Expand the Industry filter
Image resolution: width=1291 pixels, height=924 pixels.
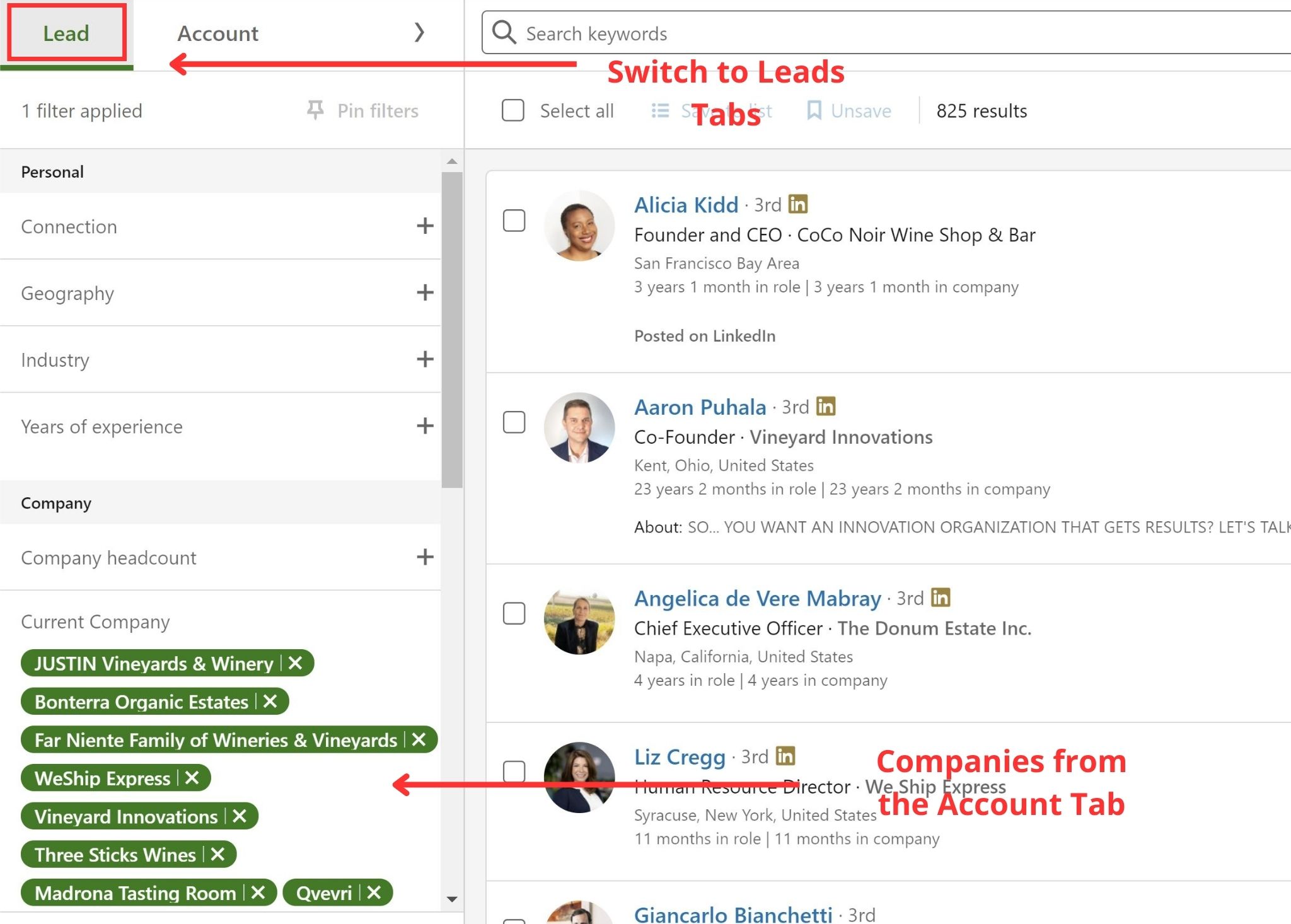(x=425, y=359)
